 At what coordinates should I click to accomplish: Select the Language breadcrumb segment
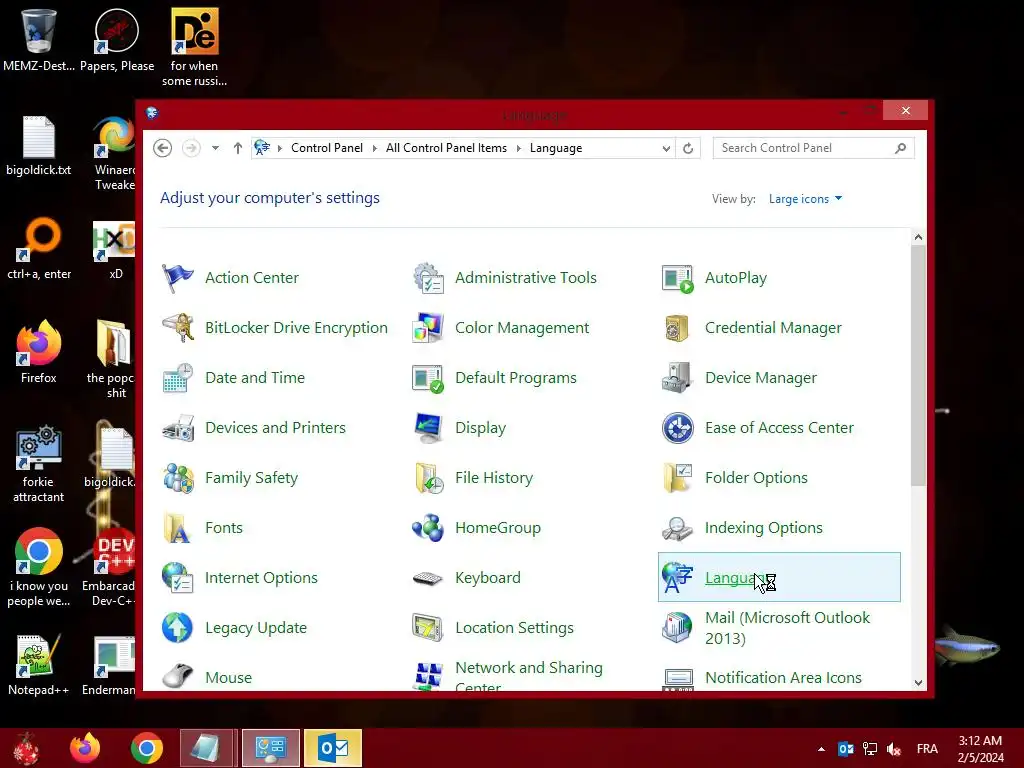[x=556, y=148]
